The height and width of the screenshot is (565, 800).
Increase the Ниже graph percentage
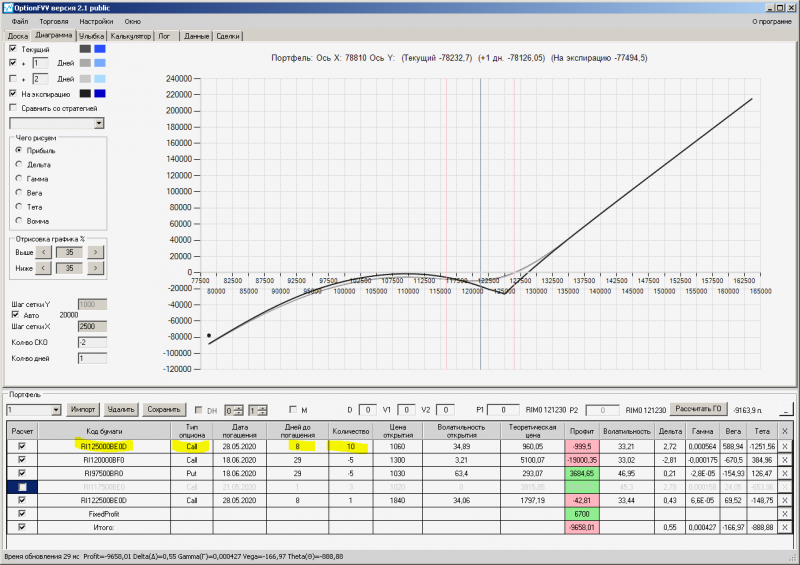tap(95, 268)
